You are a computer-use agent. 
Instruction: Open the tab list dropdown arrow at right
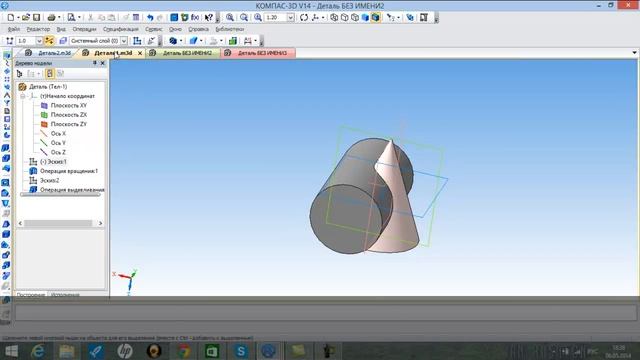point(634,53)
